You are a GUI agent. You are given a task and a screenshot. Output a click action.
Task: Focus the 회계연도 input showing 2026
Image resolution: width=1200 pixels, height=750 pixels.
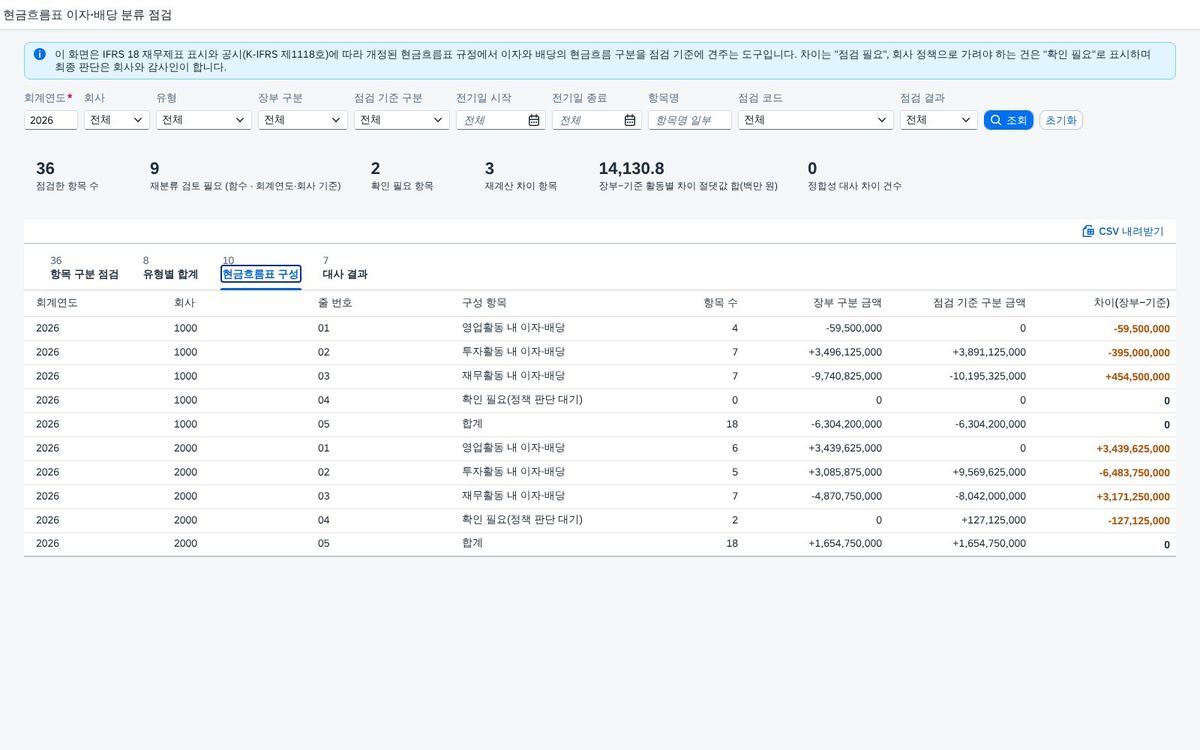(51, 120)
